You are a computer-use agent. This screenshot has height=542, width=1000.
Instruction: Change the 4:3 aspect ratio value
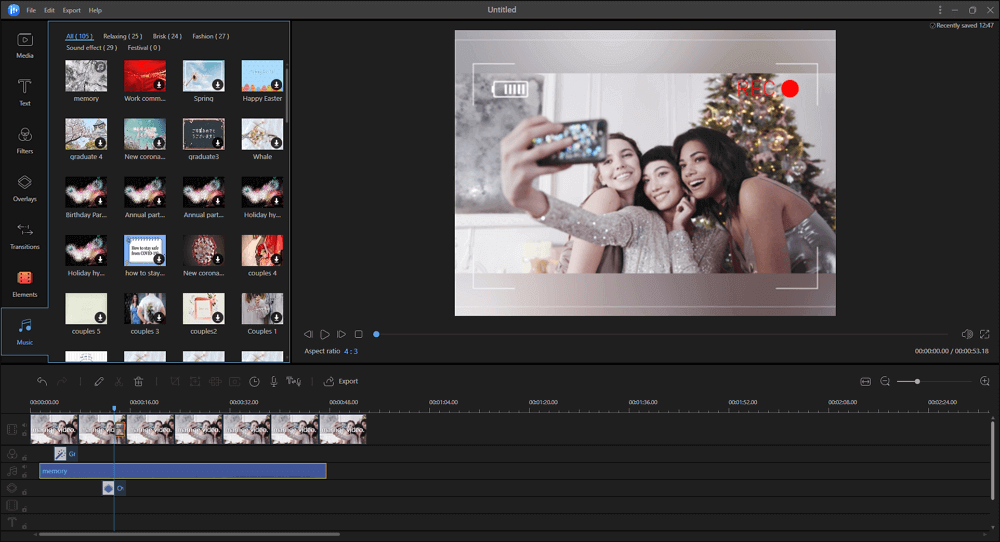coord(350,352)
